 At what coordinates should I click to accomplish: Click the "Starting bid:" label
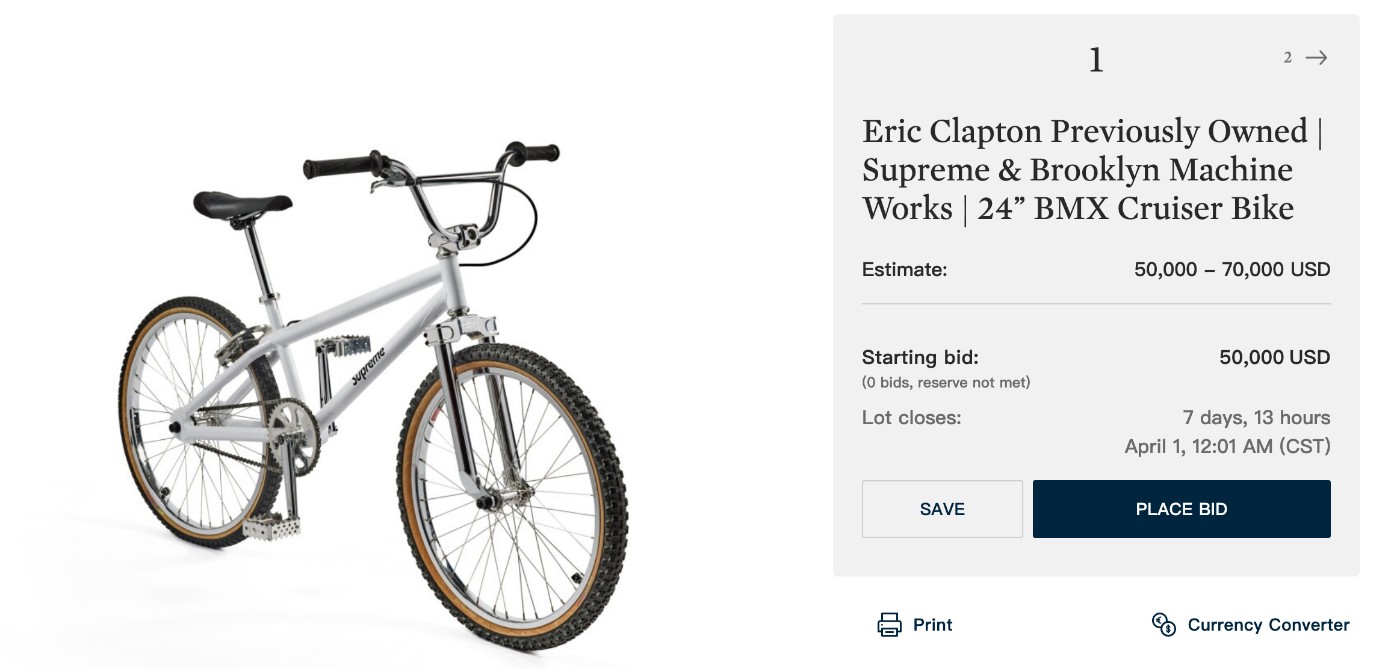tap(920, 357)
